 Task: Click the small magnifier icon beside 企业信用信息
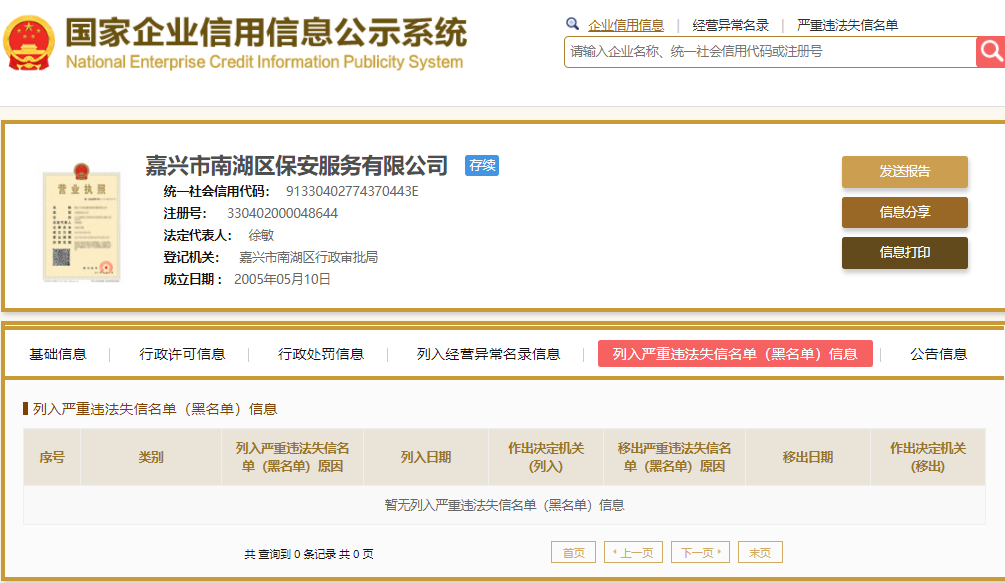pos(572,24)
